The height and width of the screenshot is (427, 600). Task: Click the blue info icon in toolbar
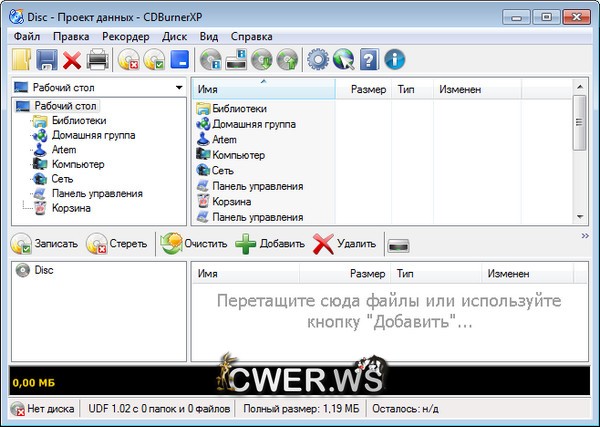pyautogui.click(x=393, y=61)
